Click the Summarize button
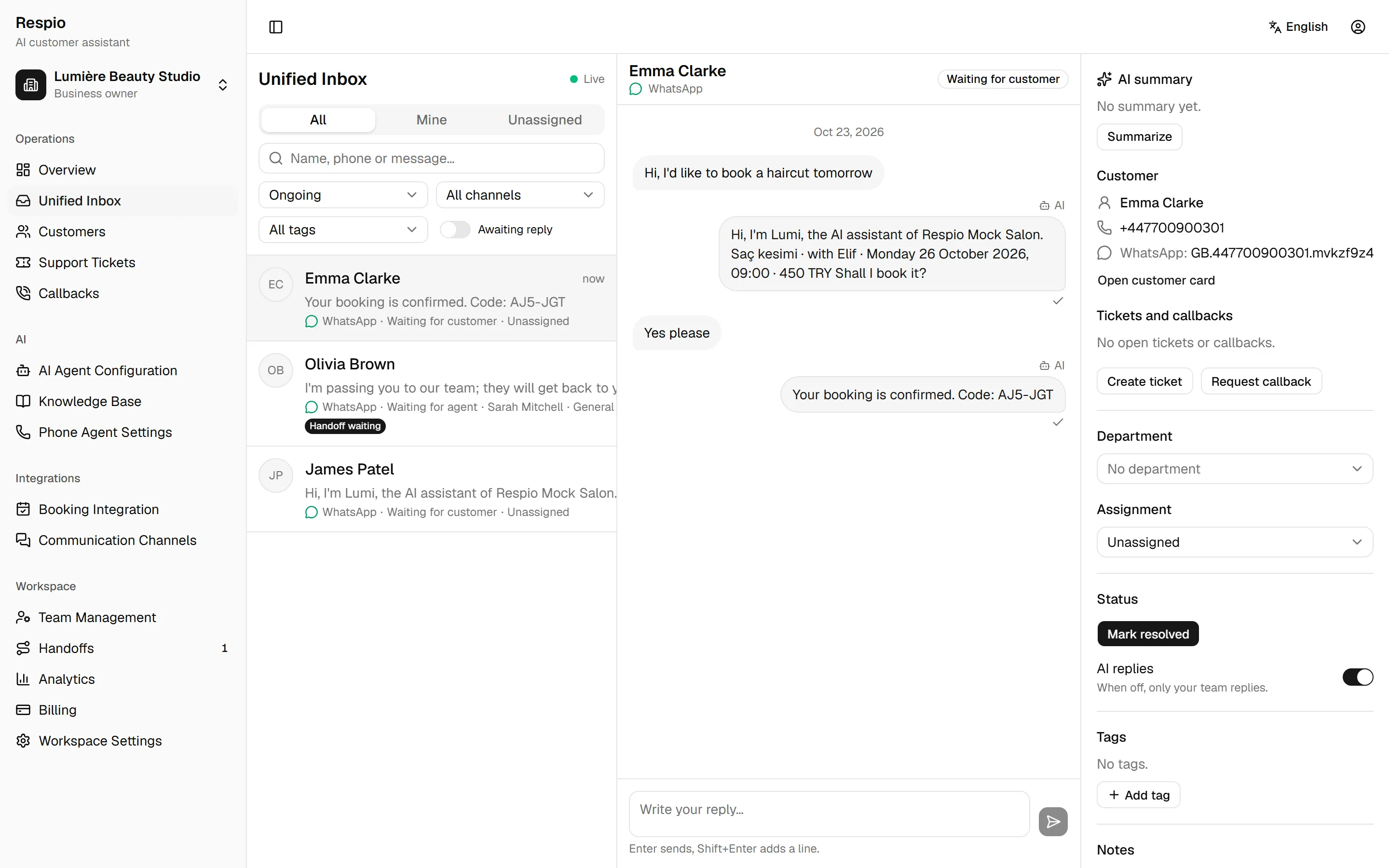The image size is (1389, 868). pos(1139,136)
